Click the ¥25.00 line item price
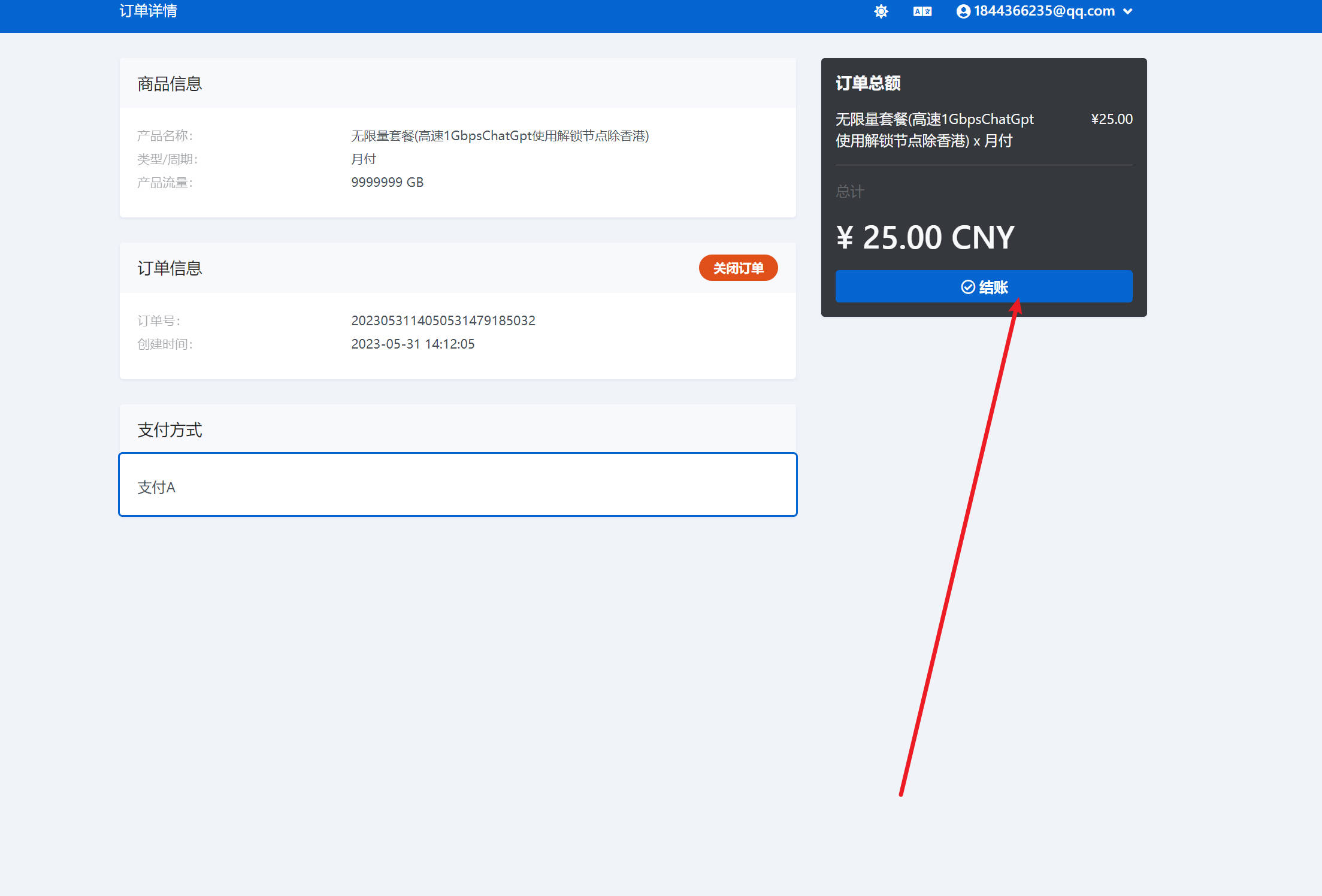The height and width of the screenshot is (896, 1322). (1112, 119)
